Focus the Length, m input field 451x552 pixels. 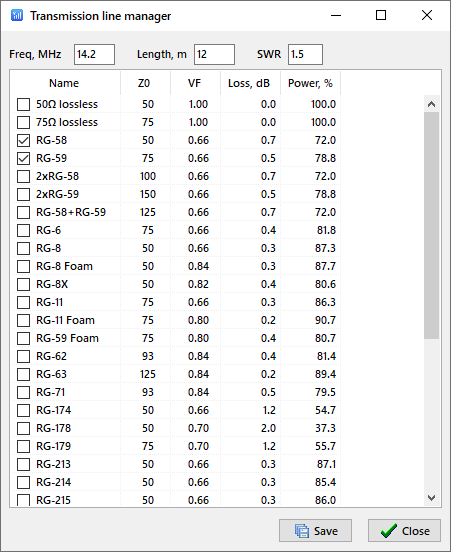214,54
